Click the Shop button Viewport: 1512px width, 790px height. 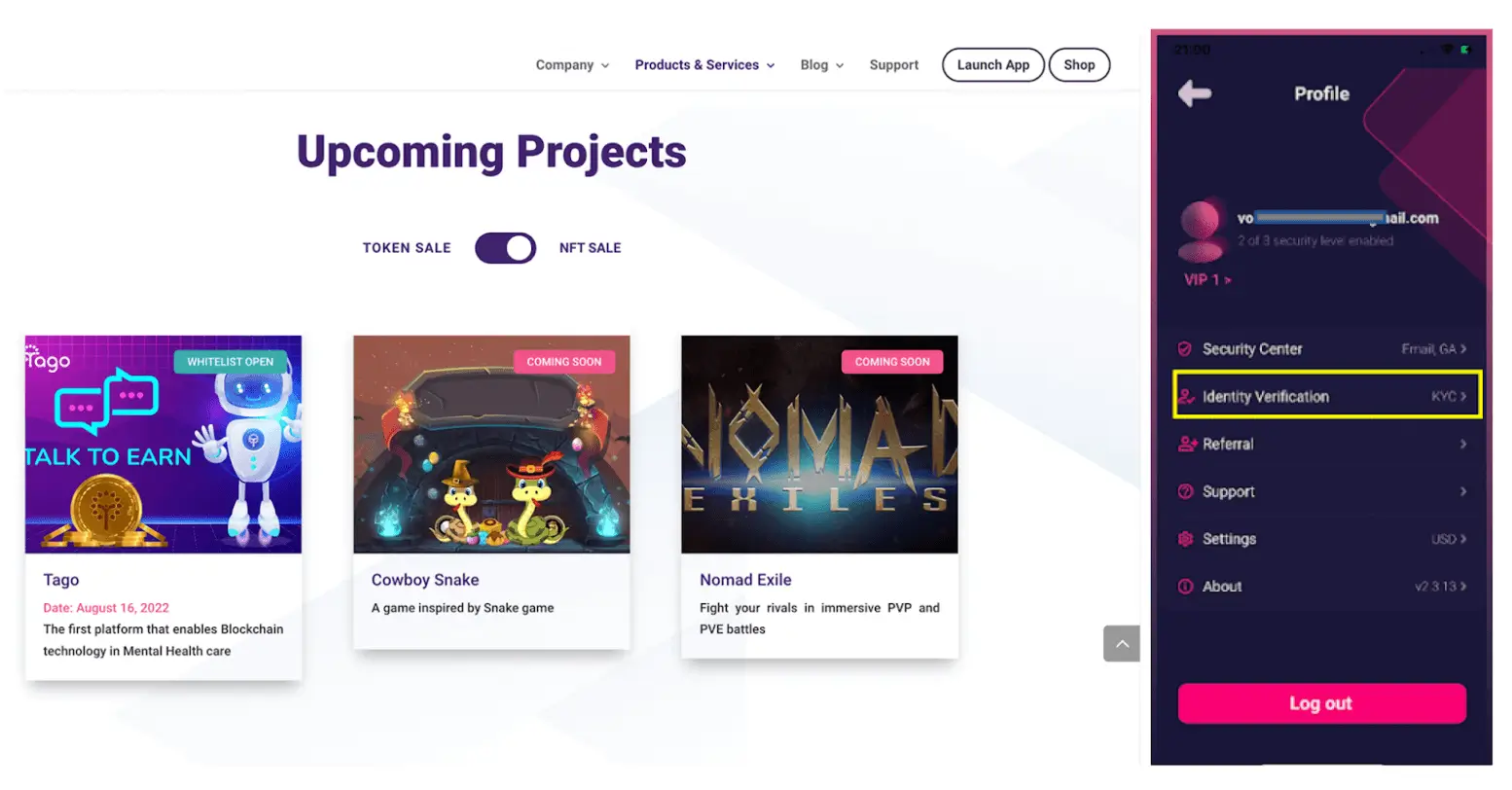(1079, 65)
